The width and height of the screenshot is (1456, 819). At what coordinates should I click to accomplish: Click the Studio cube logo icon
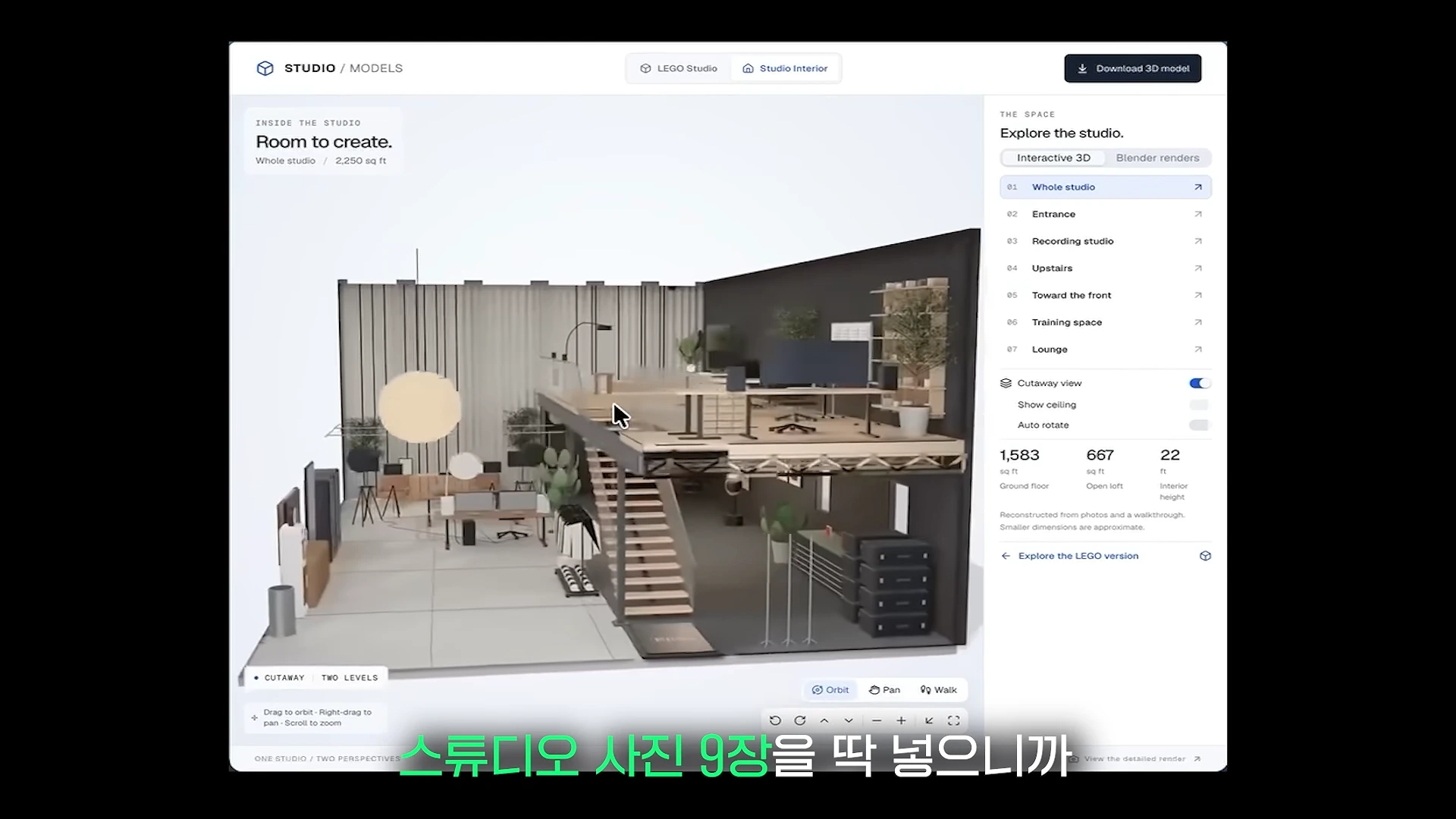(265, 68)
